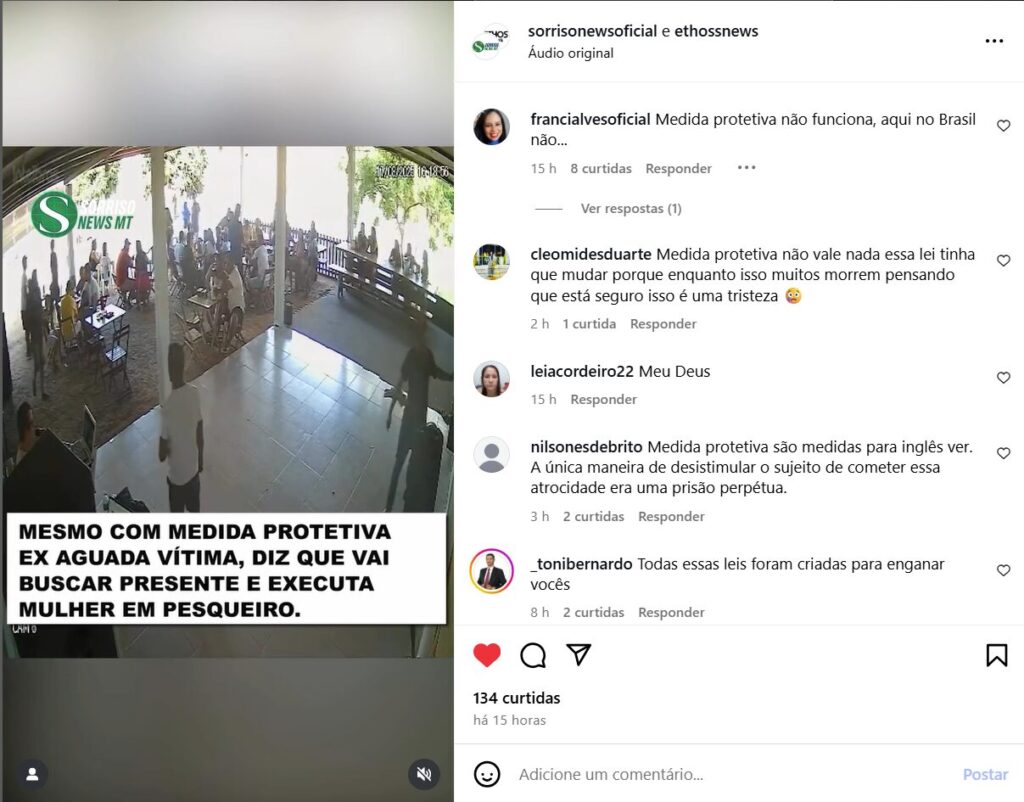Like _tonibernardo's comment heart
The width and height of the screenshot is (1024, 802).
tap(1004, 570)
